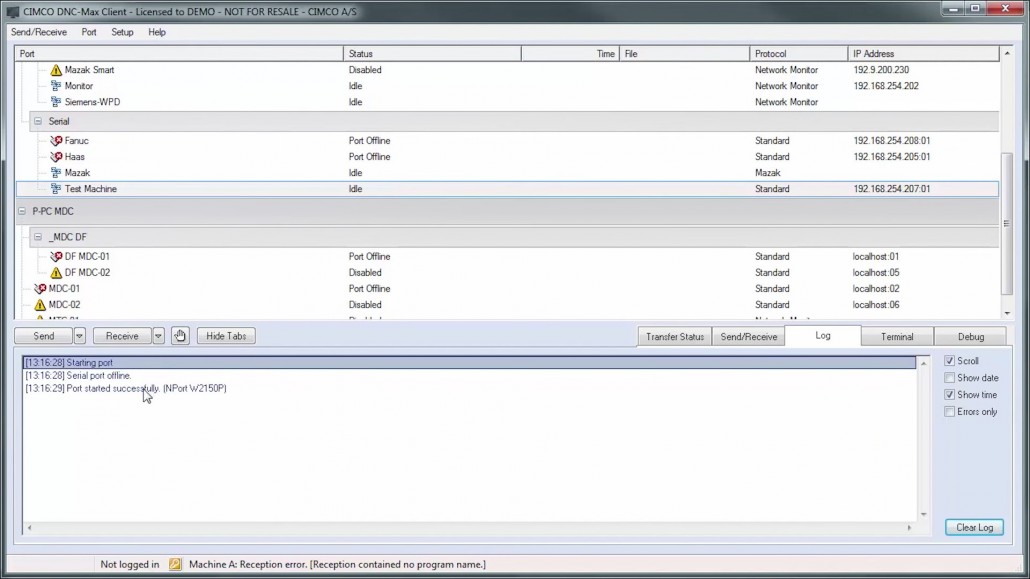Image resolution: width=1030 pixels, height=579 pixels.
Task: Click the Test Machine port icon
Action: click(56, 189)
